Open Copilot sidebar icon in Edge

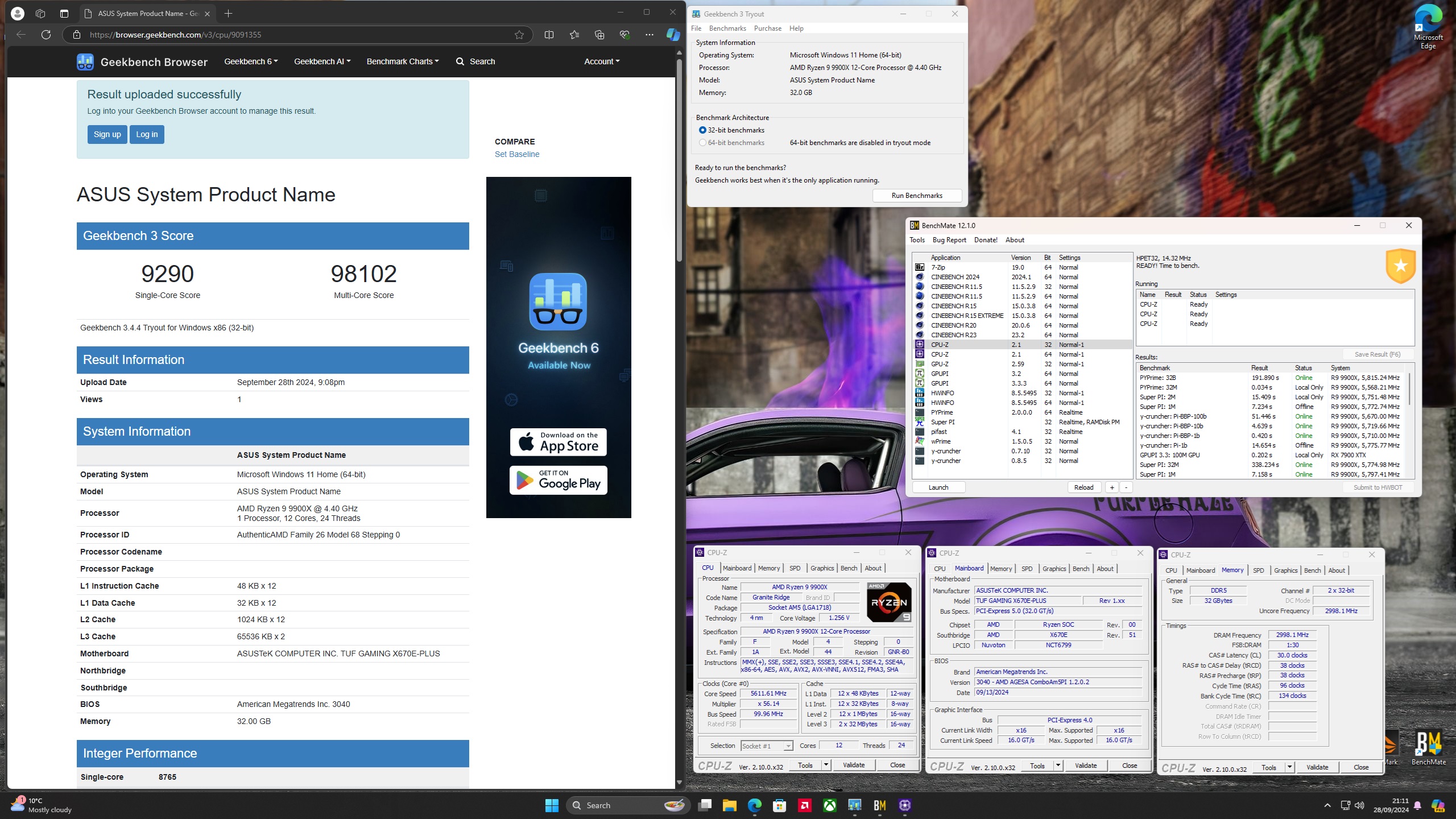[x=673, y=35]
